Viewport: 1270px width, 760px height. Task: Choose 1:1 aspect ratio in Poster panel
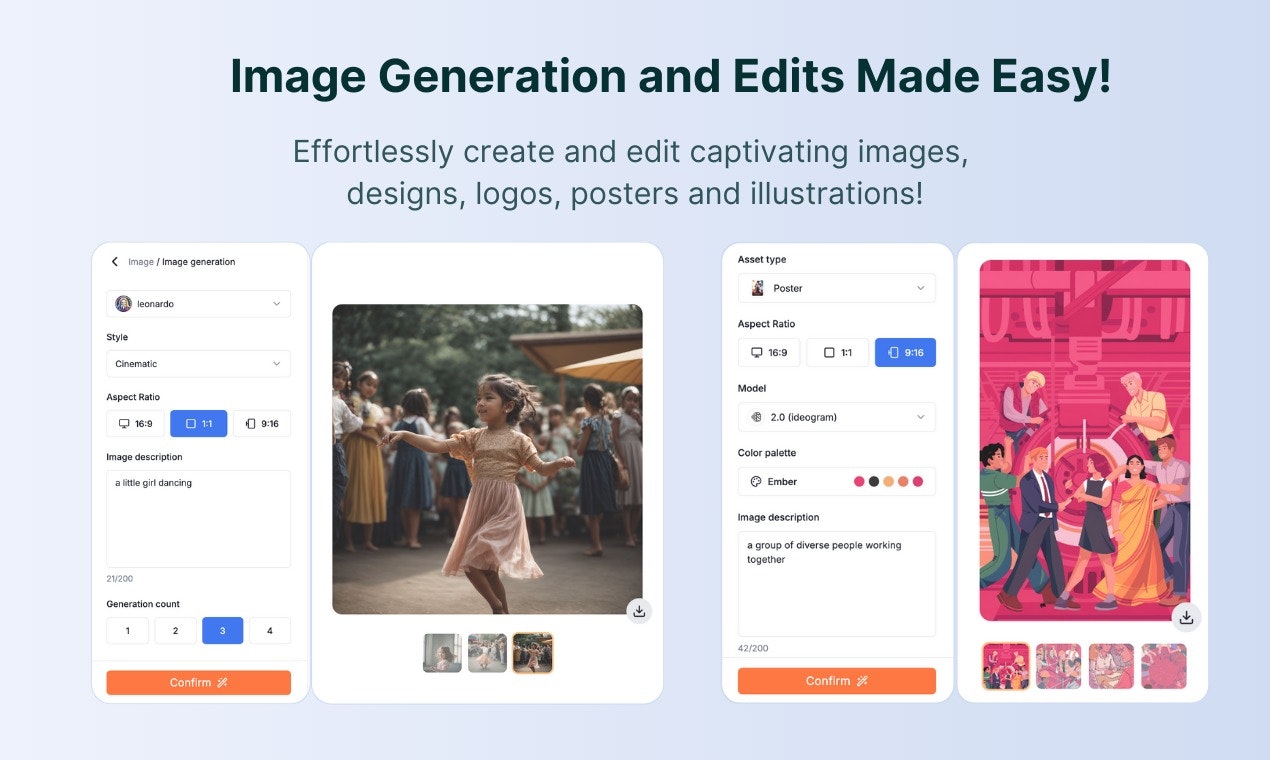coord(837,353)
